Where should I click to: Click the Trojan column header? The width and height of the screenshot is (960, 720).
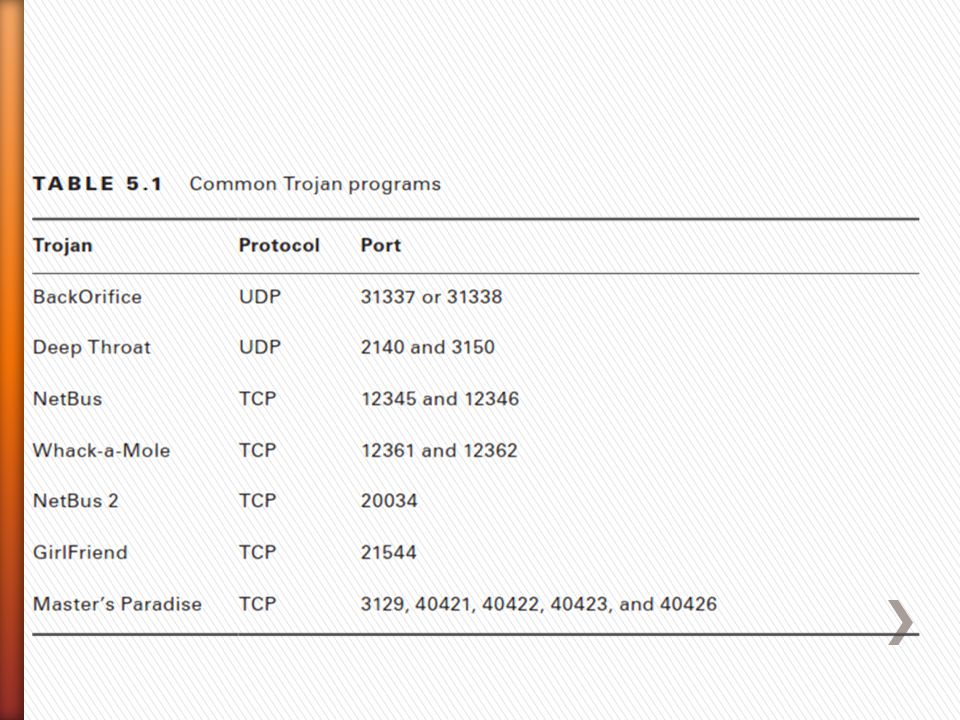click(x=62, y=246)
